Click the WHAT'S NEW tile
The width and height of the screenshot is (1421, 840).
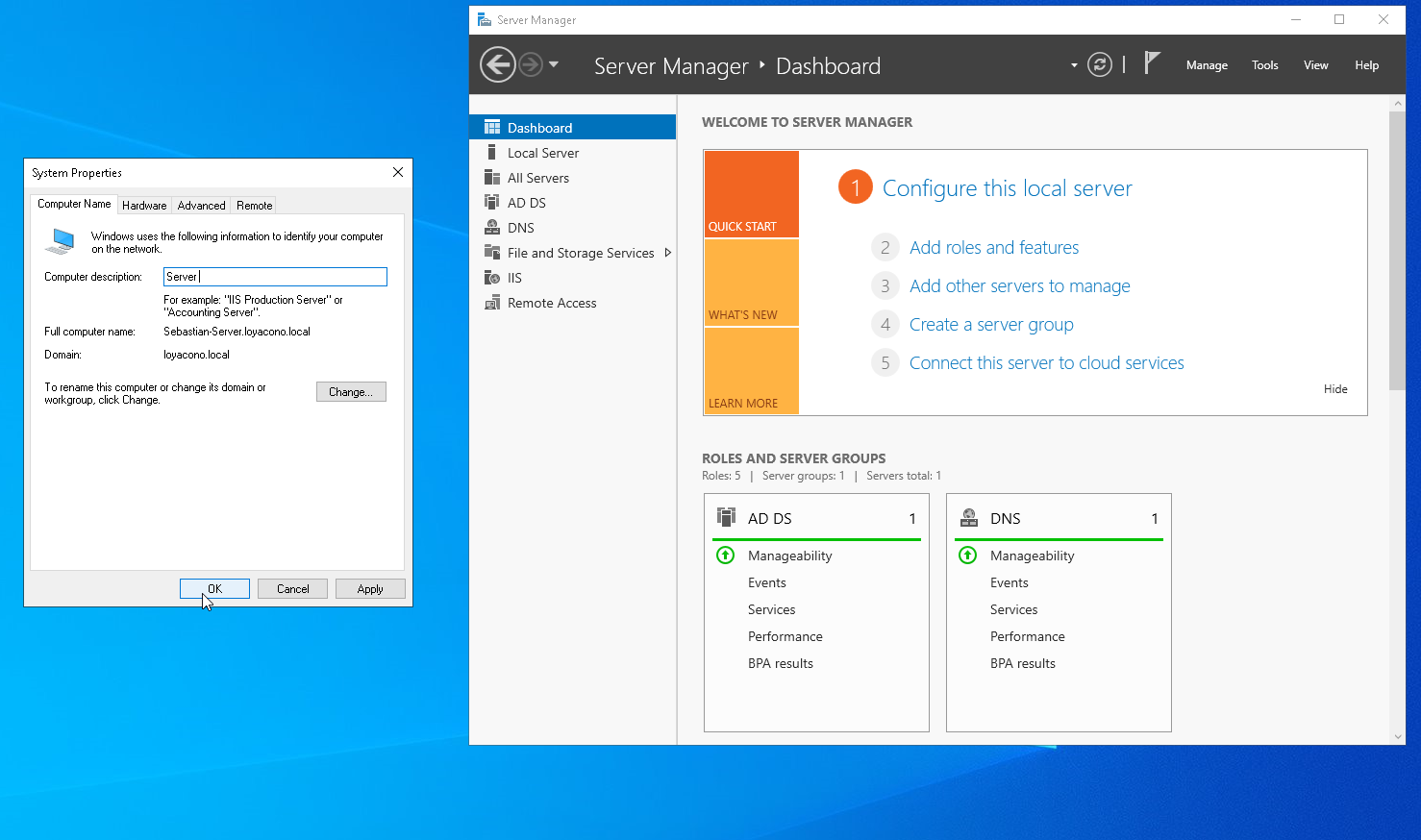tap(752, 283)
